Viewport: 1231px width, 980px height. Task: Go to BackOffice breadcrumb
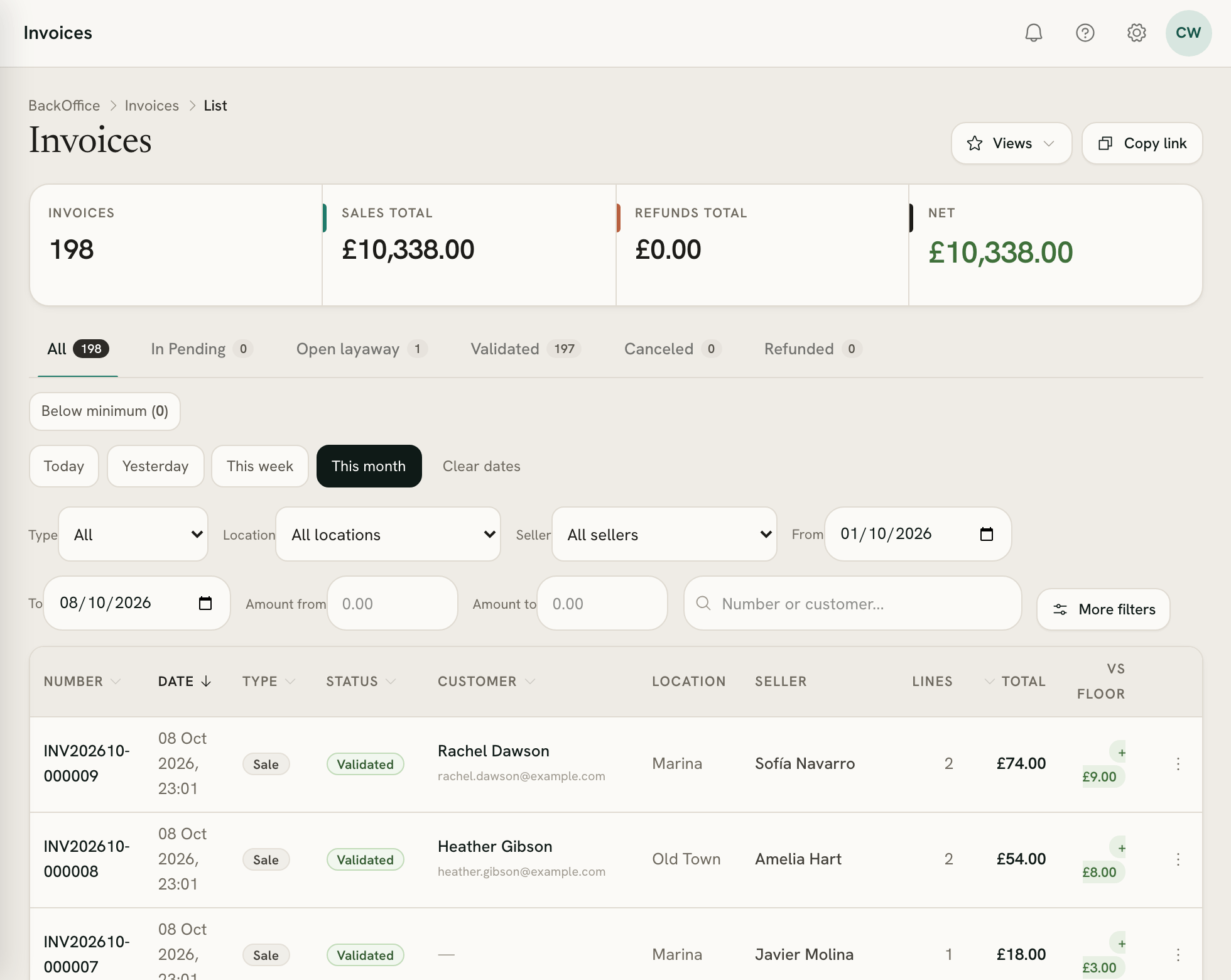coord(64,106)
